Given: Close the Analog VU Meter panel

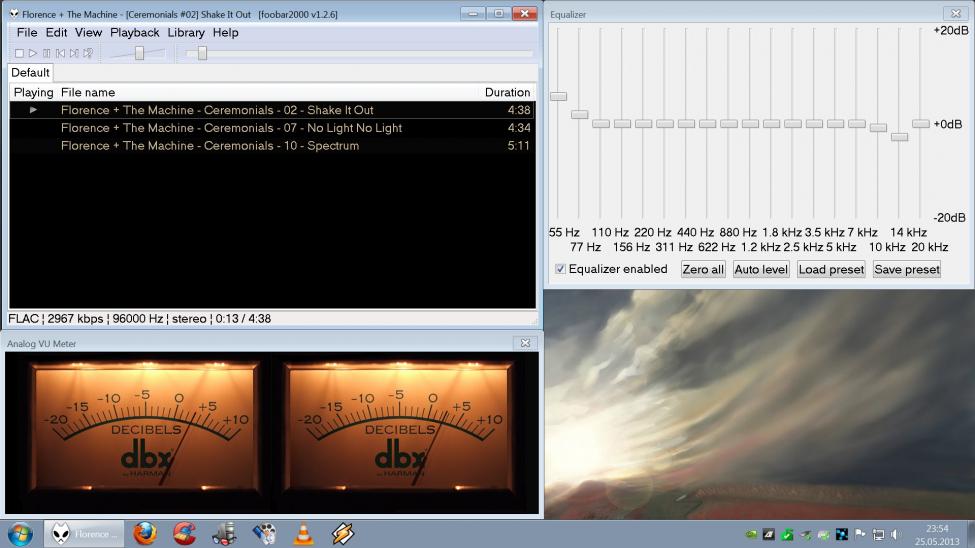Looking at the screenshot, I should (x=525, y=343).
